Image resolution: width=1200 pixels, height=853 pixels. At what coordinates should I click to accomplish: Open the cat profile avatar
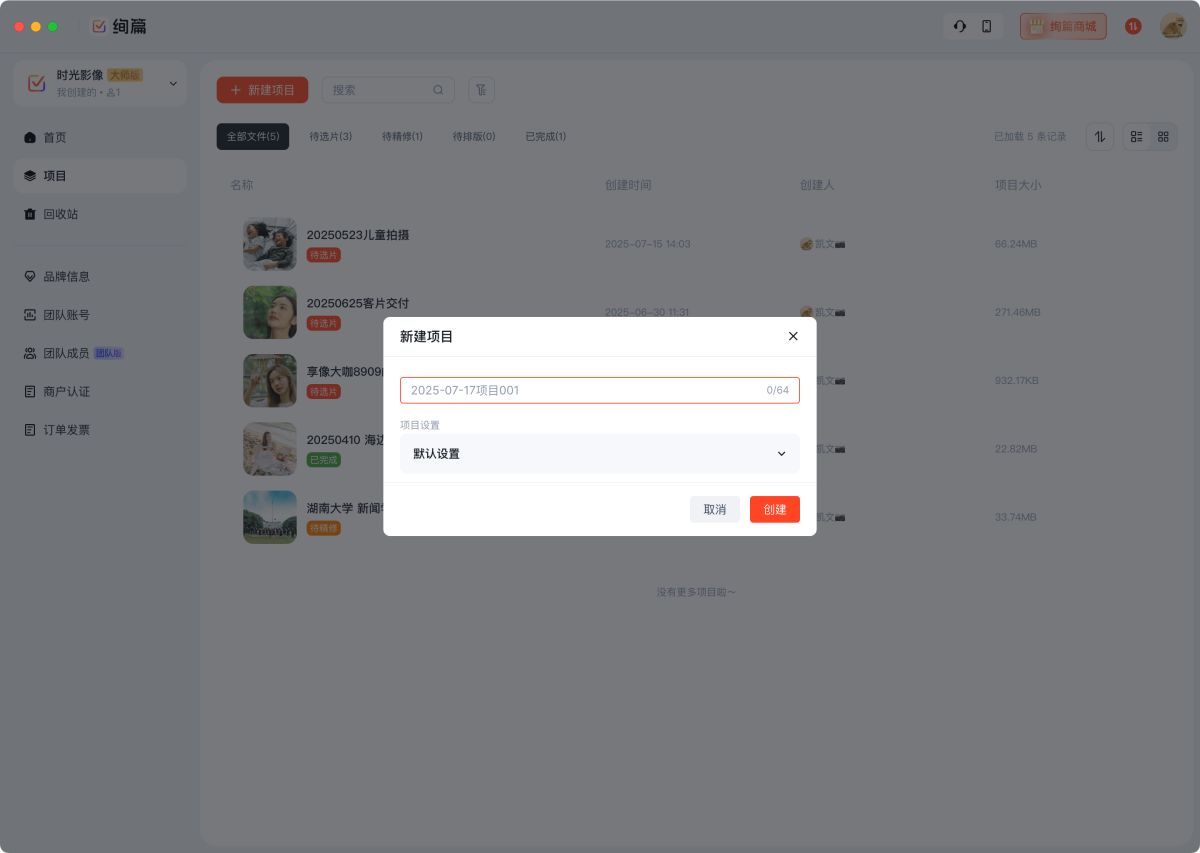pos(1172,27)
